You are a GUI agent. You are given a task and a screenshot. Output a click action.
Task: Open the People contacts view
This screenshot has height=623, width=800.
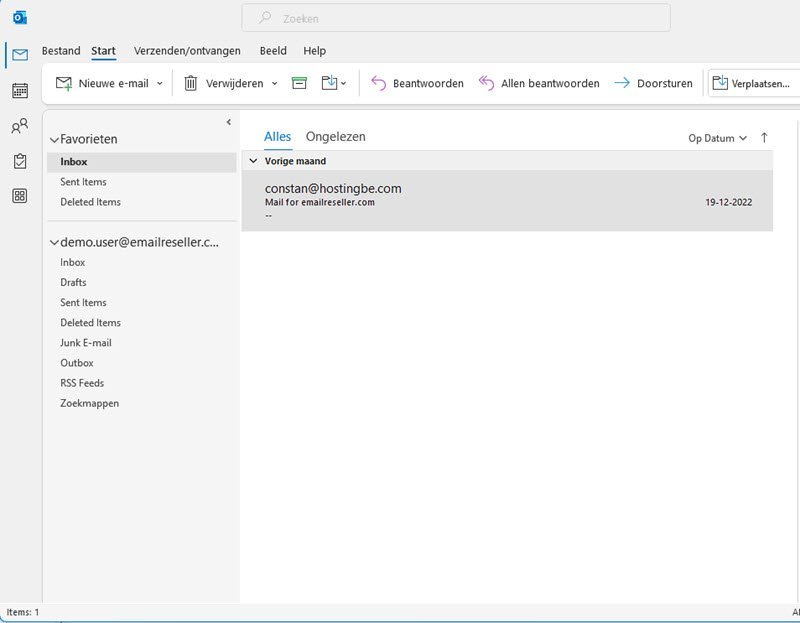point(20,126)
